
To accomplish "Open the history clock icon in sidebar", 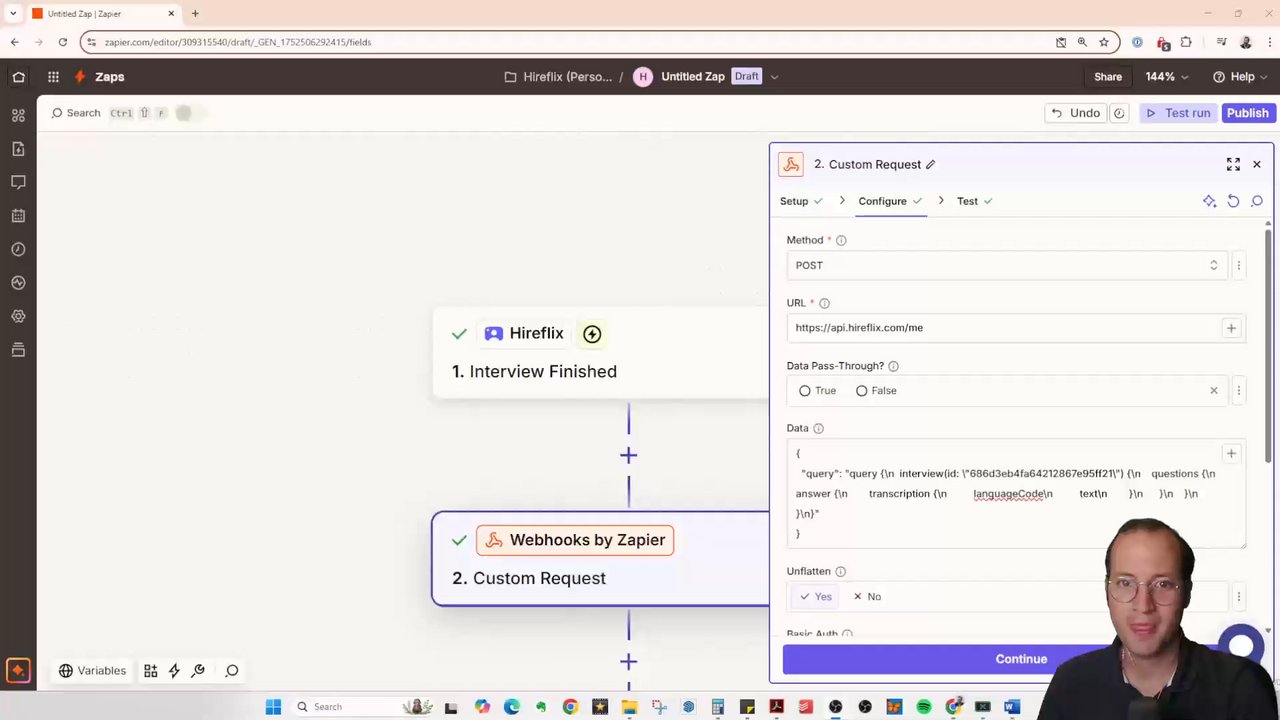I will click(x=18, y=249).
